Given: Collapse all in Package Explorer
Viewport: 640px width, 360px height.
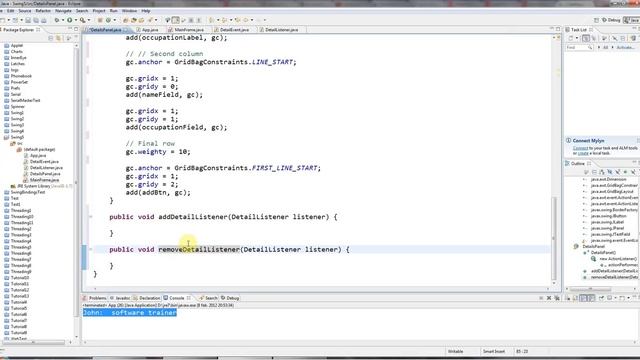Looking at the screenshot, I should (x=51, y=38).
